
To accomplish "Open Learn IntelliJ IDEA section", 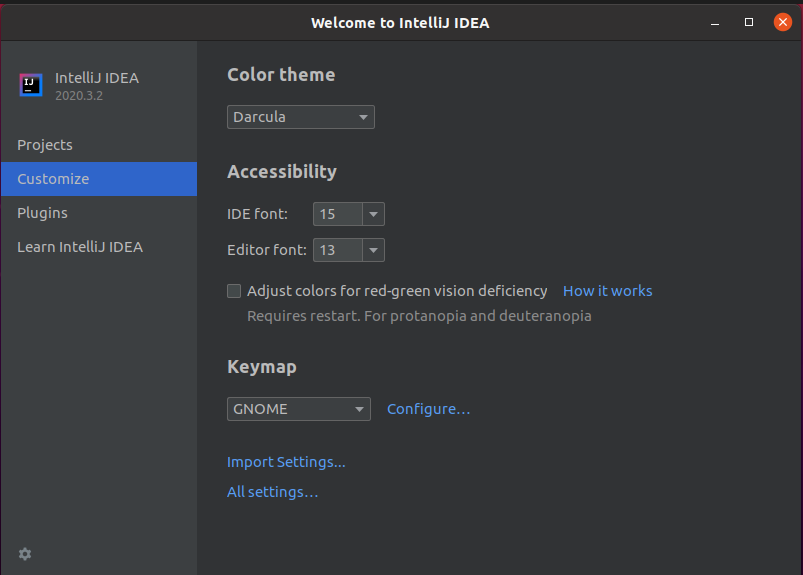I will pos(99,247).
